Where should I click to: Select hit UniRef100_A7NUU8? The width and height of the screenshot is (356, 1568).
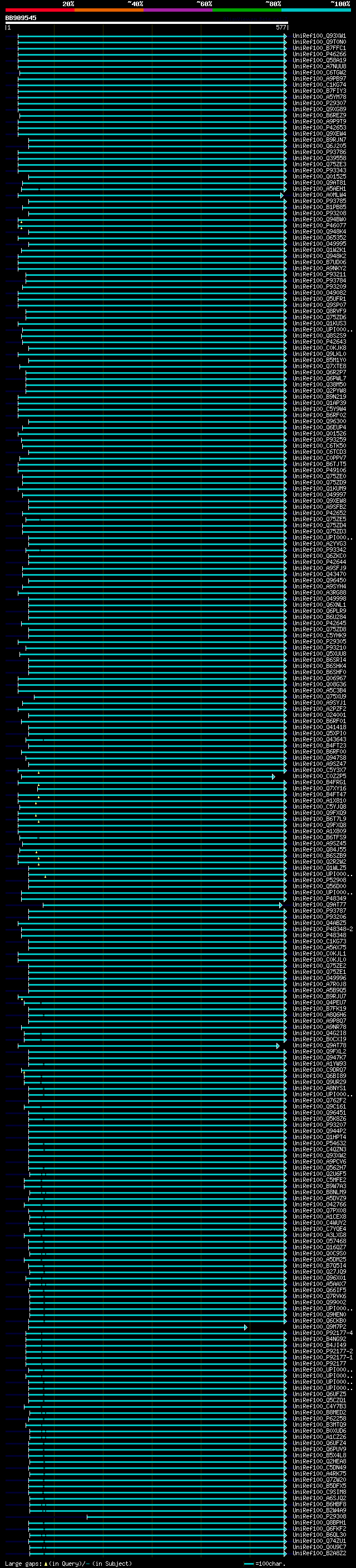319,66
